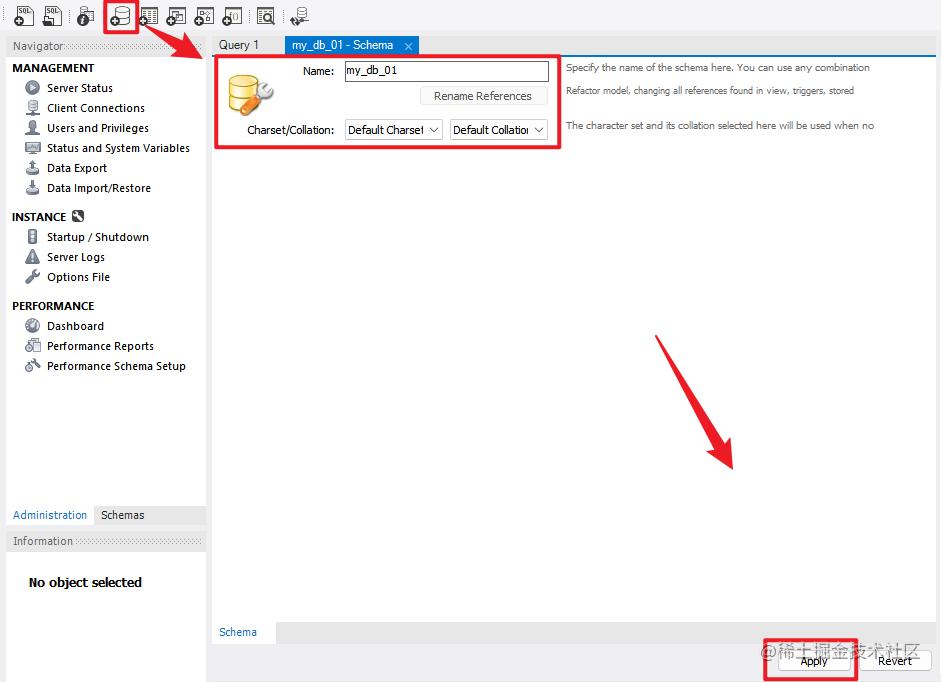Open an existing SQL script file
Image resolution: width=941 pixels, height=682 pixels.
52,15
